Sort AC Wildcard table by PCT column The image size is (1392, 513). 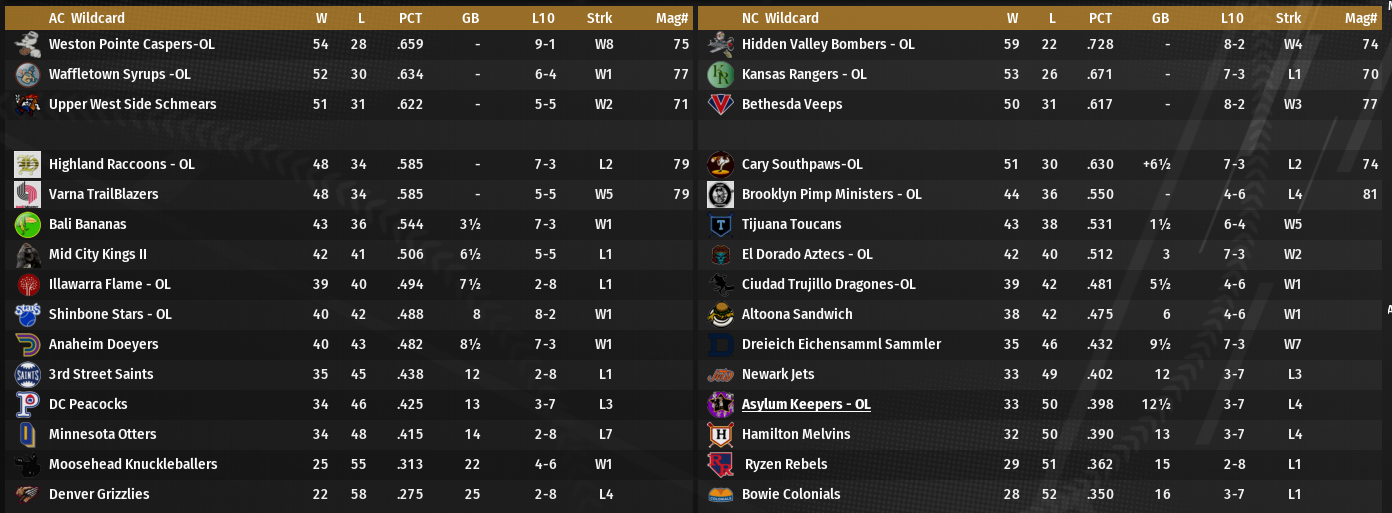[410, 18]
